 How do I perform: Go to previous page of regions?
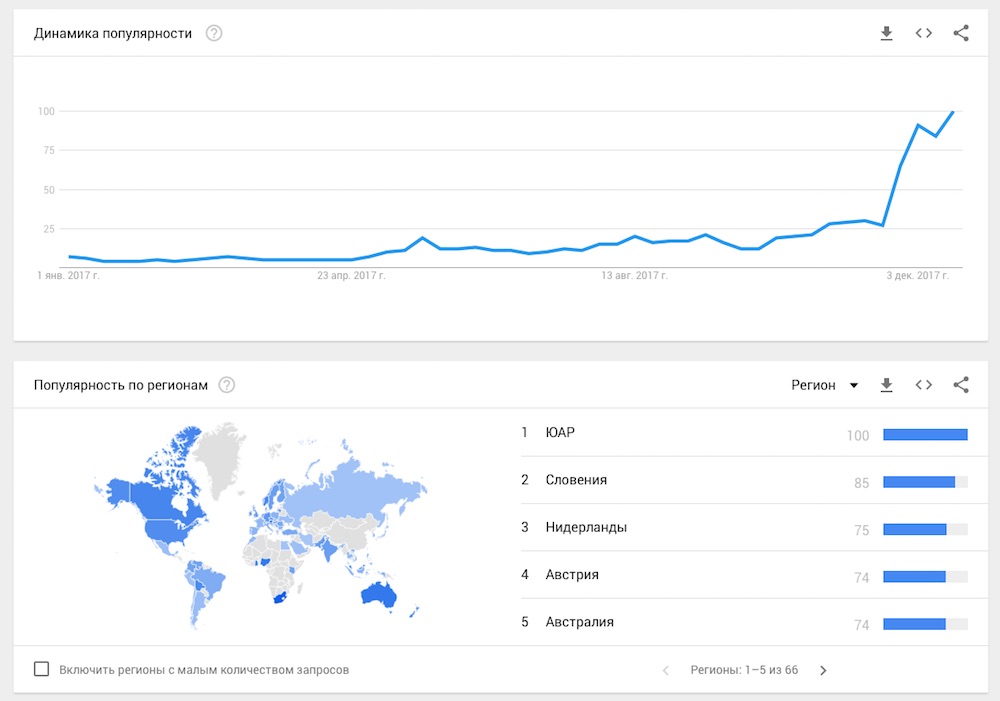pos(666,670)
